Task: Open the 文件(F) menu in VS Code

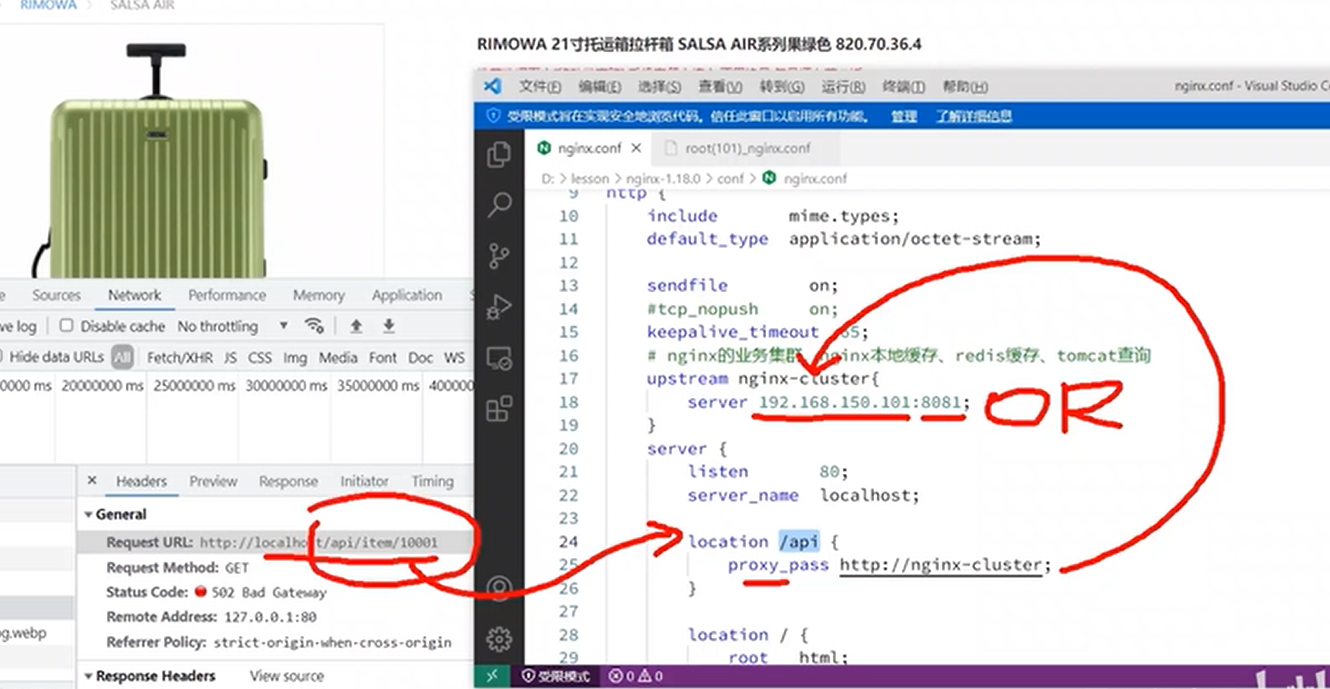Action: coord(540,87)
